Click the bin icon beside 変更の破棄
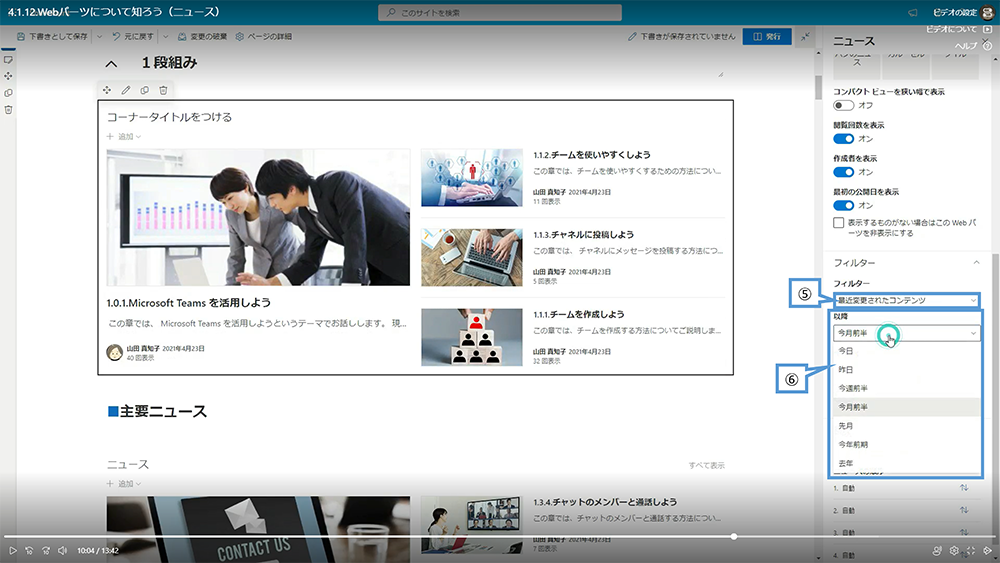Viewport: 1000px width, 563px height. tap(182, 37)
